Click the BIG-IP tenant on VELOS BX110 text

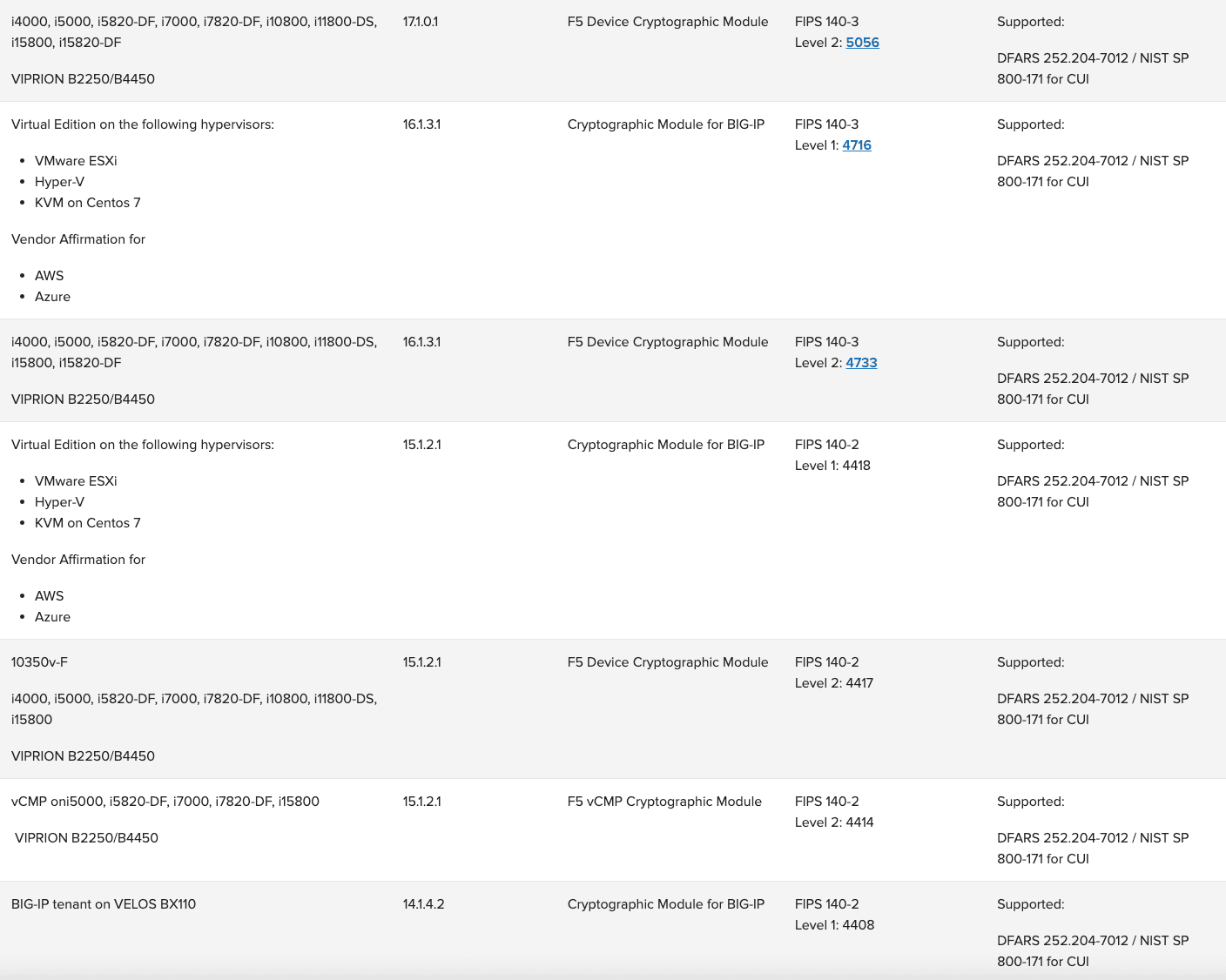[x=104, y=904]
